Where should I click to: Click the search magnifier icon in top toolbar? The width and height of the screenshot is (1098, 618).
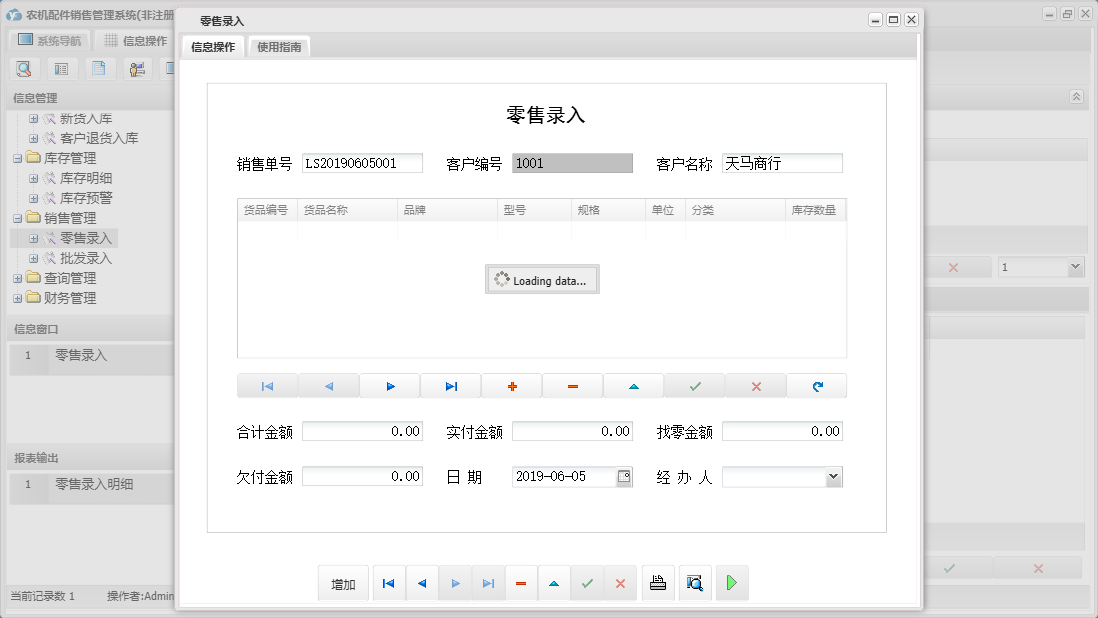click(x=24, y=68)
